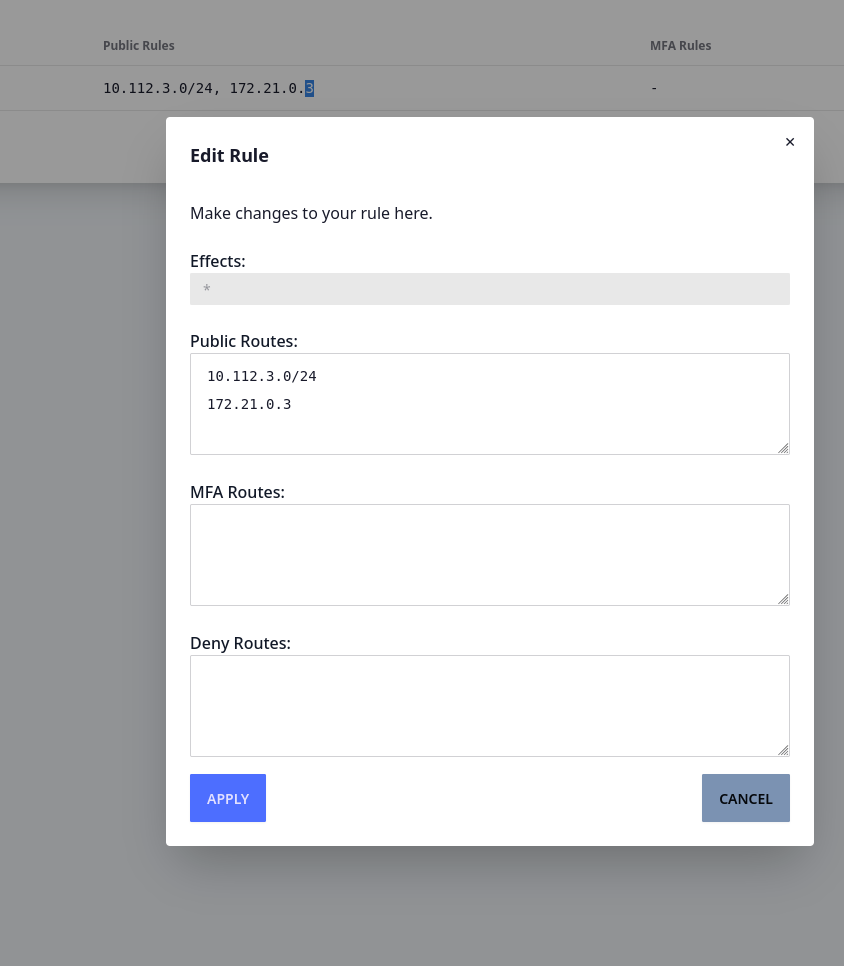Click the "Edit Rule" dialog heading

229,155
